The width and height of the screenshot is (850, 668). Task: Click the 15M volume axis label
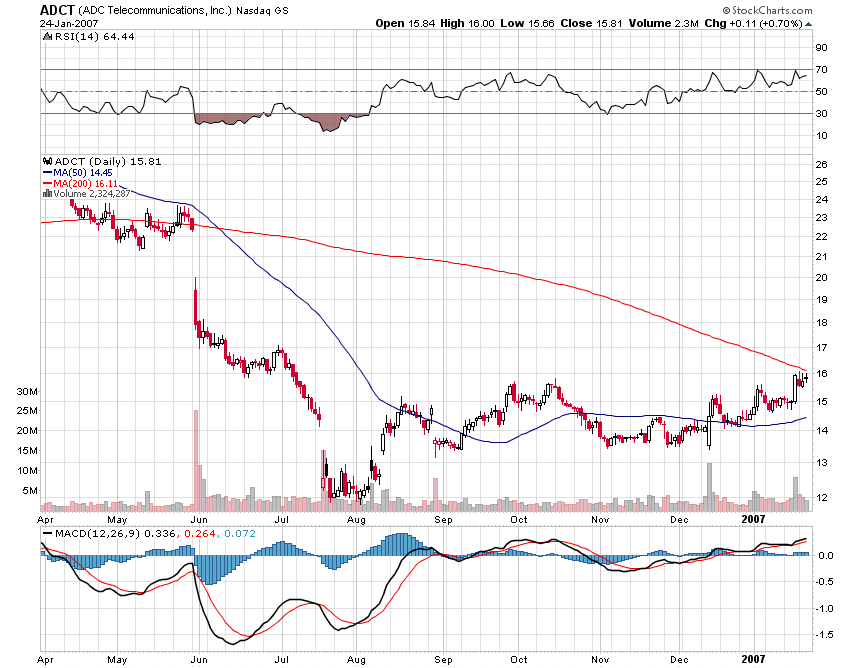tap(27, 451)
